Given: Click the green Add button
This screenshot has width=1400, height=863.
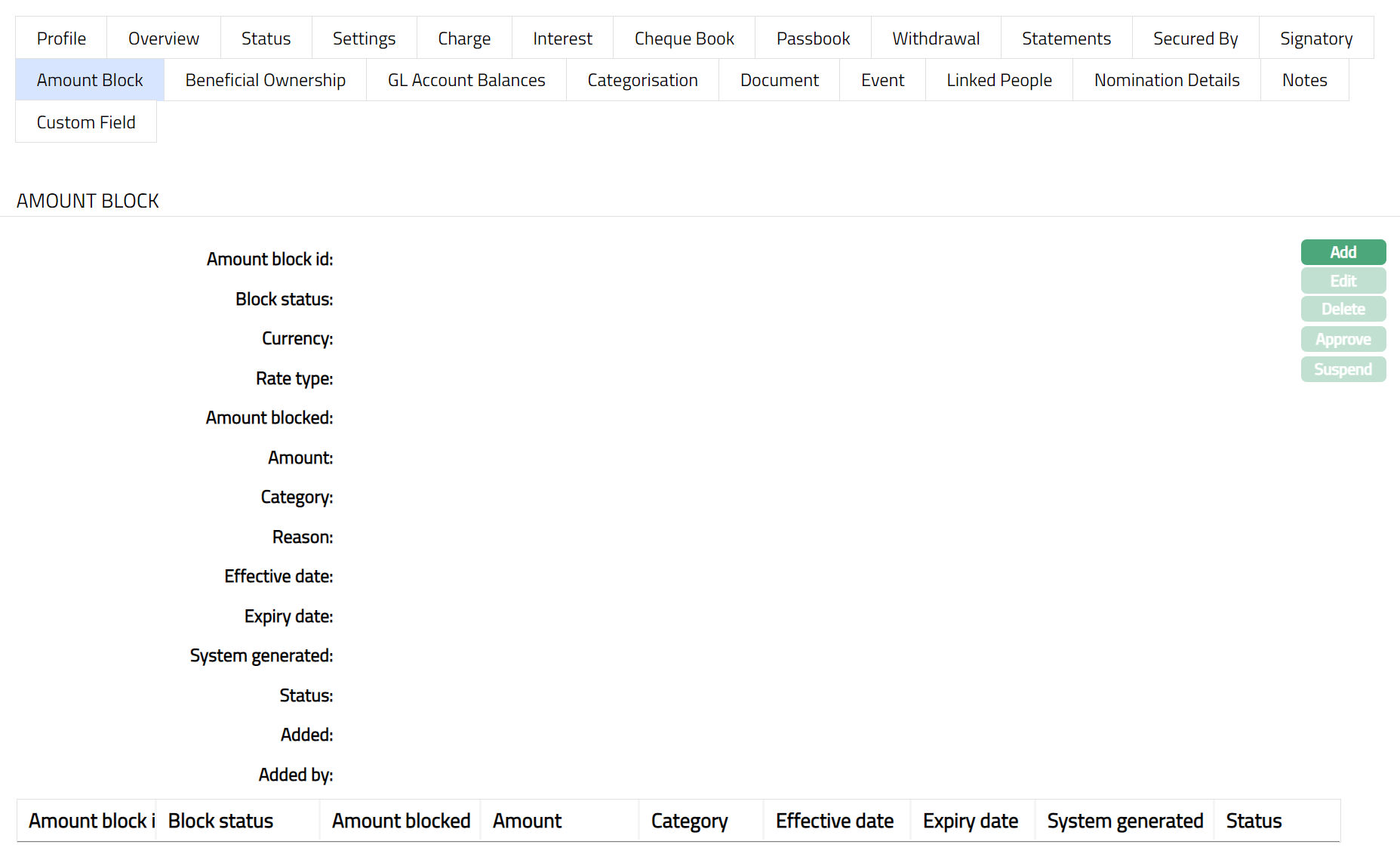Looking at the screenshot, I should click(1343, 252).
